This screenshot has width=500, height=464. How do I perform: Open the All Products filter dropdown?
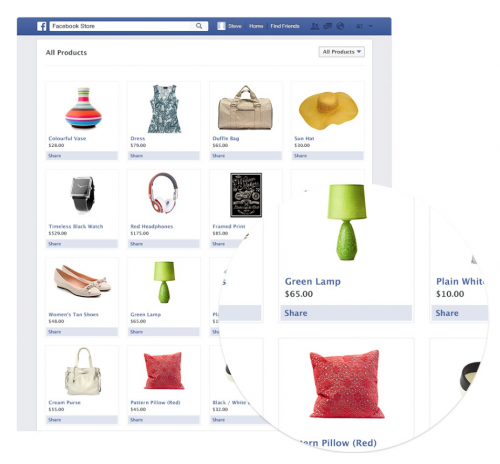tap(342, 52)
